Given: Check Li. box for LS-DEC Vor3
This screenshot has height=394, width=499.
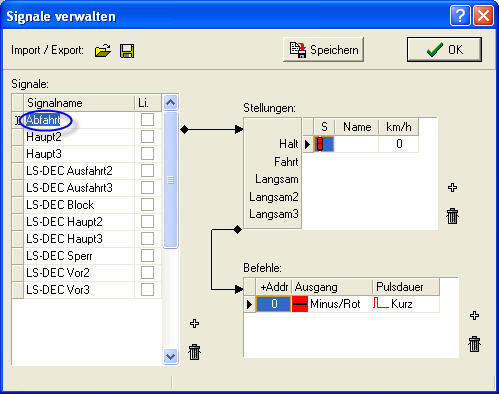Looking at the screenshot, I should [x=147, y=290].
